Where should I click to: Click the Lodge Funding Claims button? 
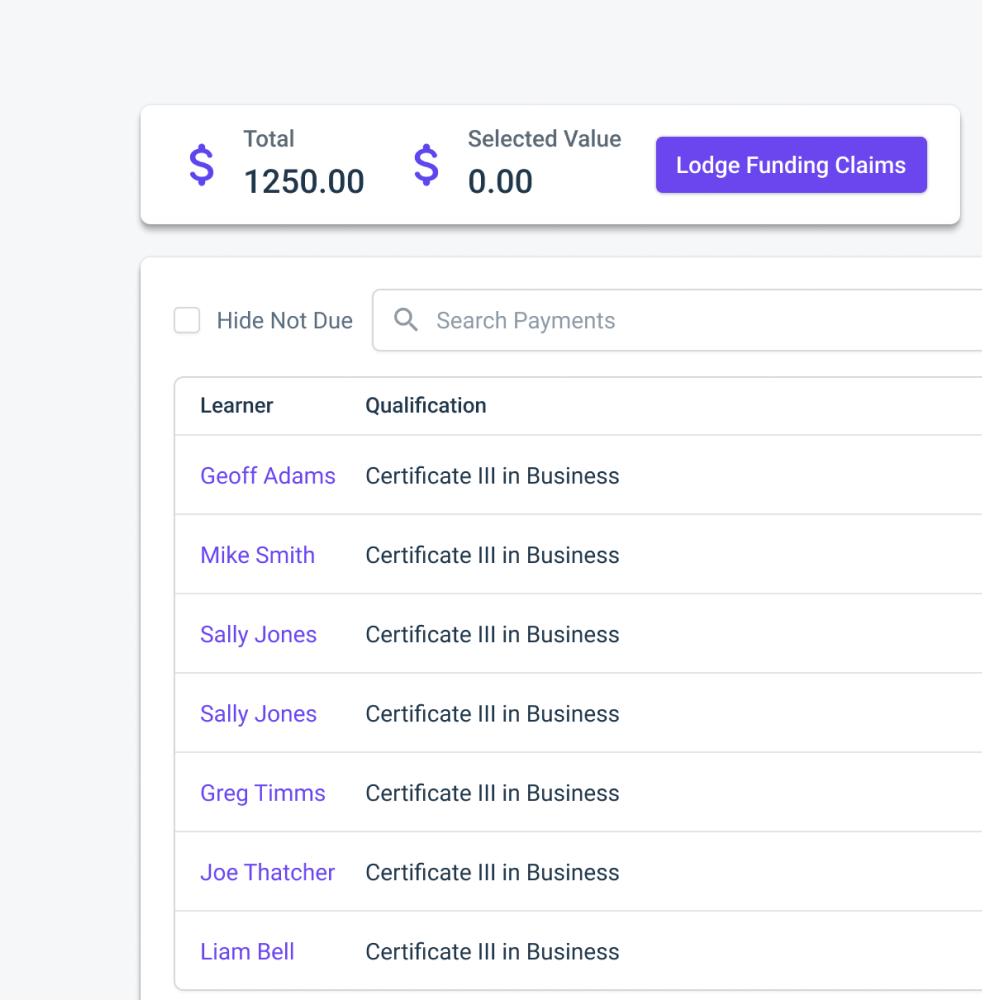tap(791, 165)
